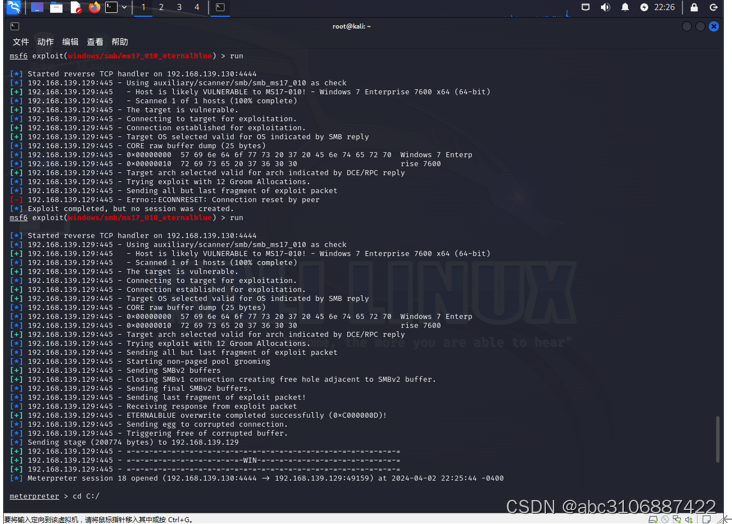Screen dimensions: 732x524
Task: Click the VMware status bar Ctrl+G hint text
Action: point(99,519)
